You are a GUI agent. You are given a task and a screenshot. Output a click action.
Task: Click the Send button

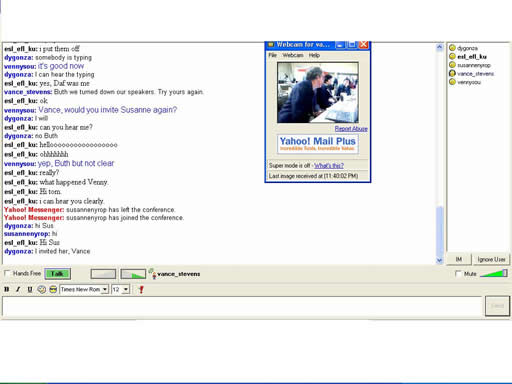pos(497,306)
